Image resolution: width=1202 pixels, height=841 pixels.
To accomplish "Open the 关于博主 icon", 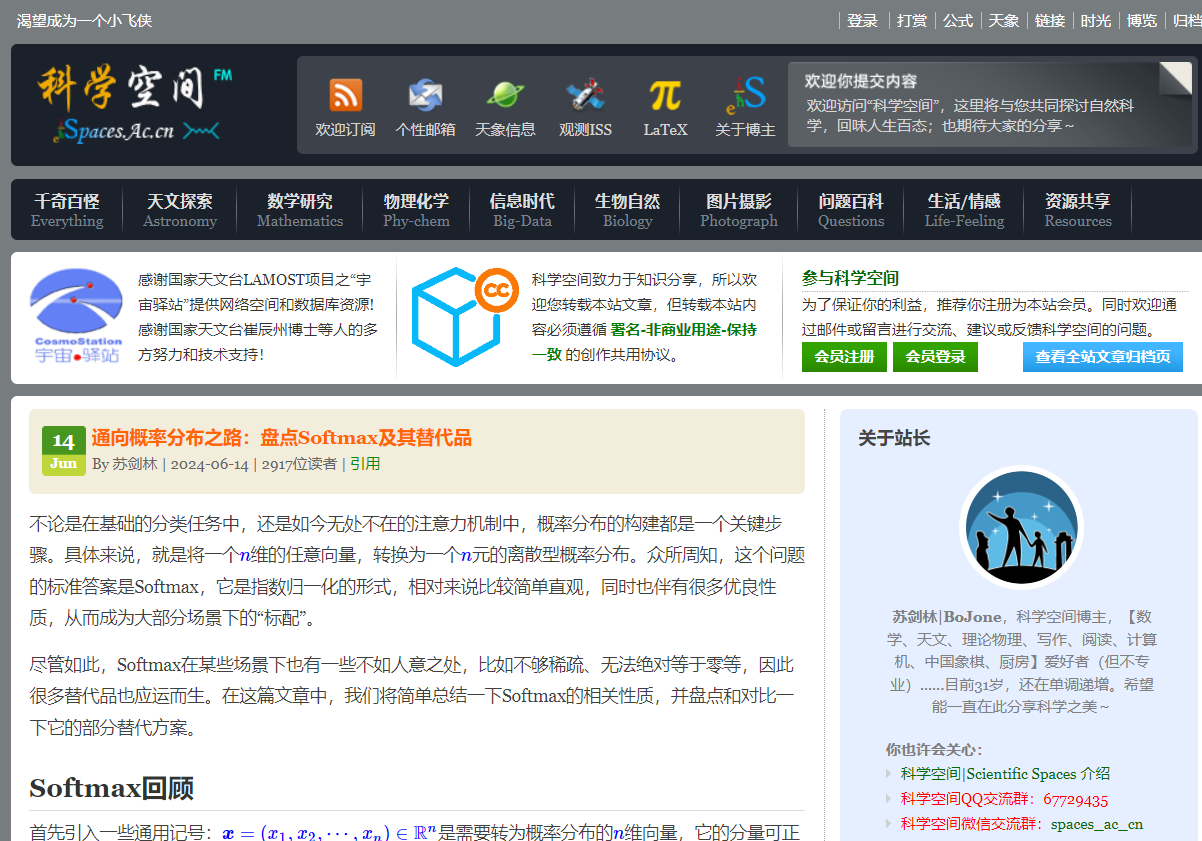I will pyautogui.click(x=746, y=96).
